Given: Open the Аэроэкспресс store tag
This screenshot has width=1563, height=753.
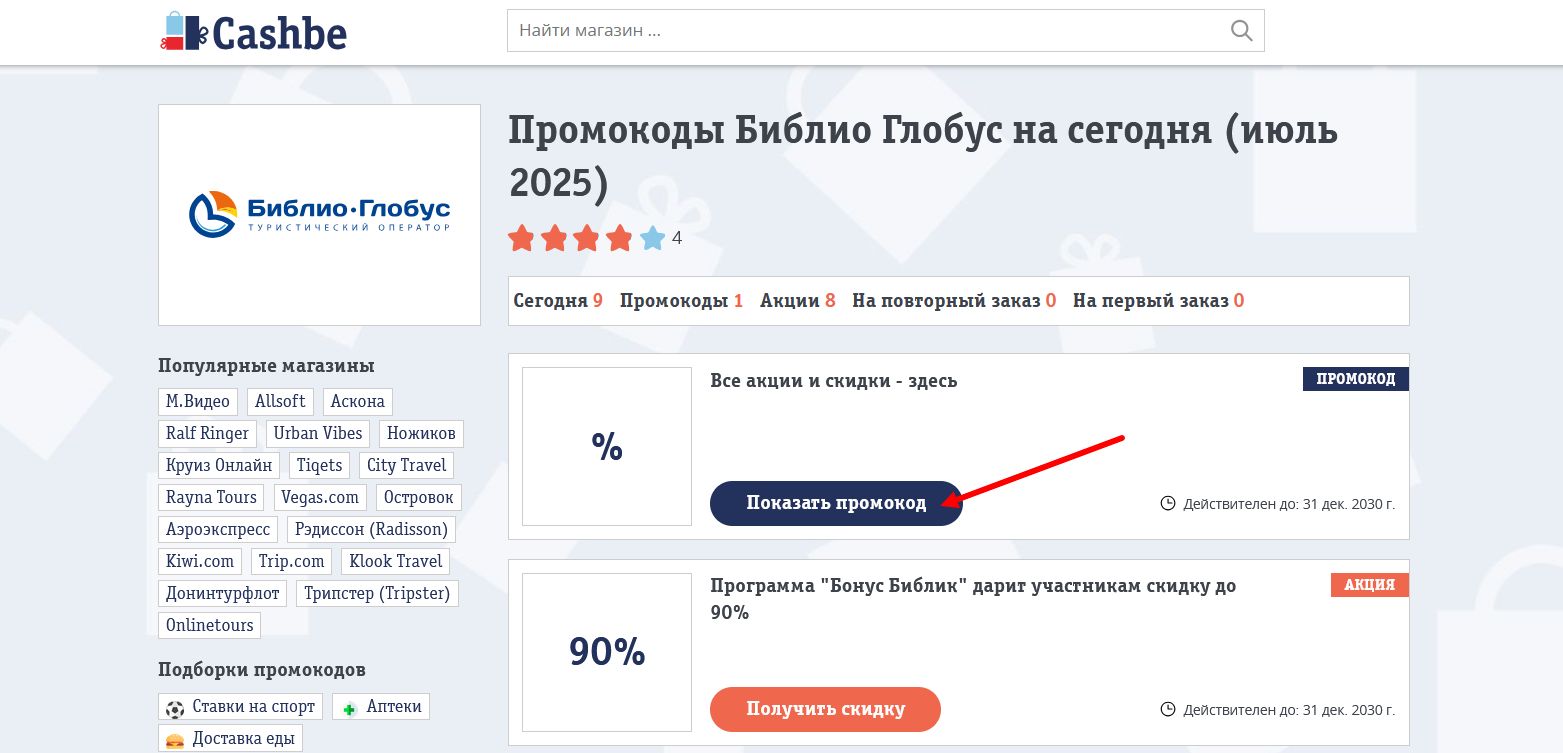Looking at the screenshot, I should pos(218,529).
